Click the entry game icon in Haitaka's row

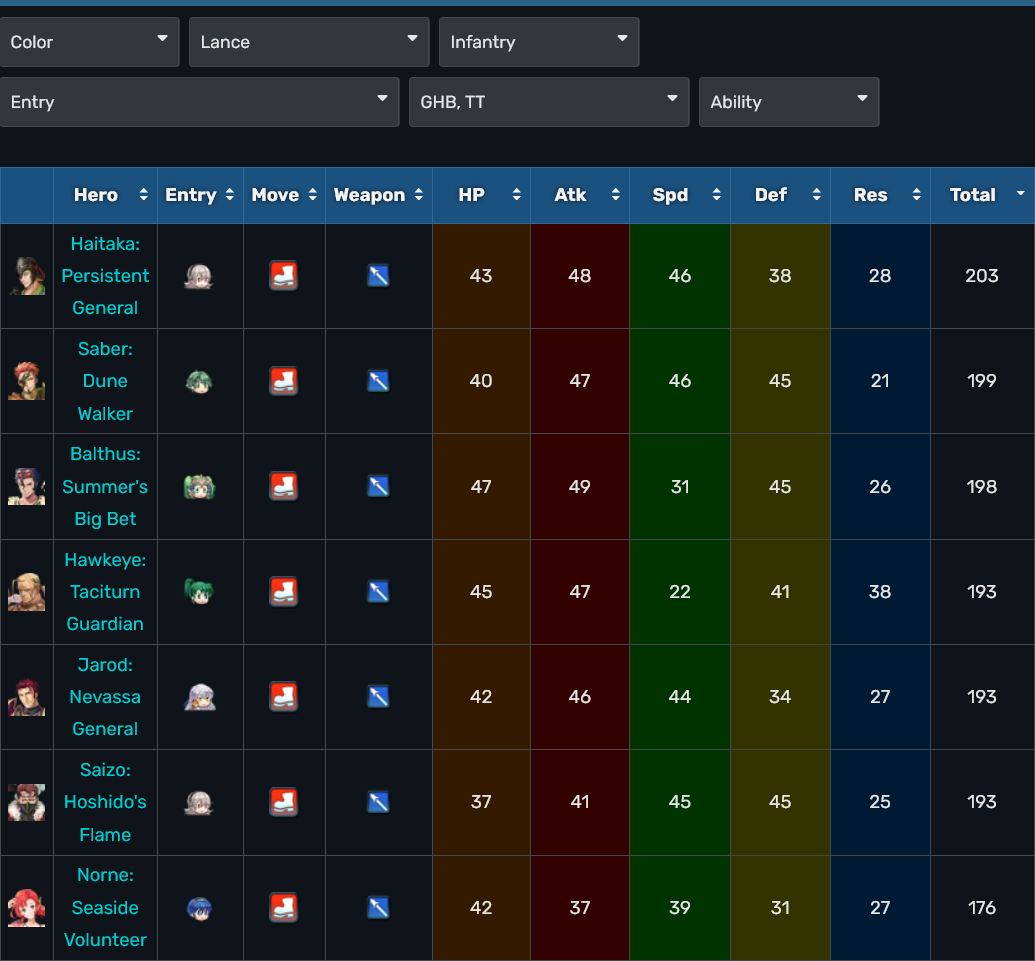(x=199, y=276)
